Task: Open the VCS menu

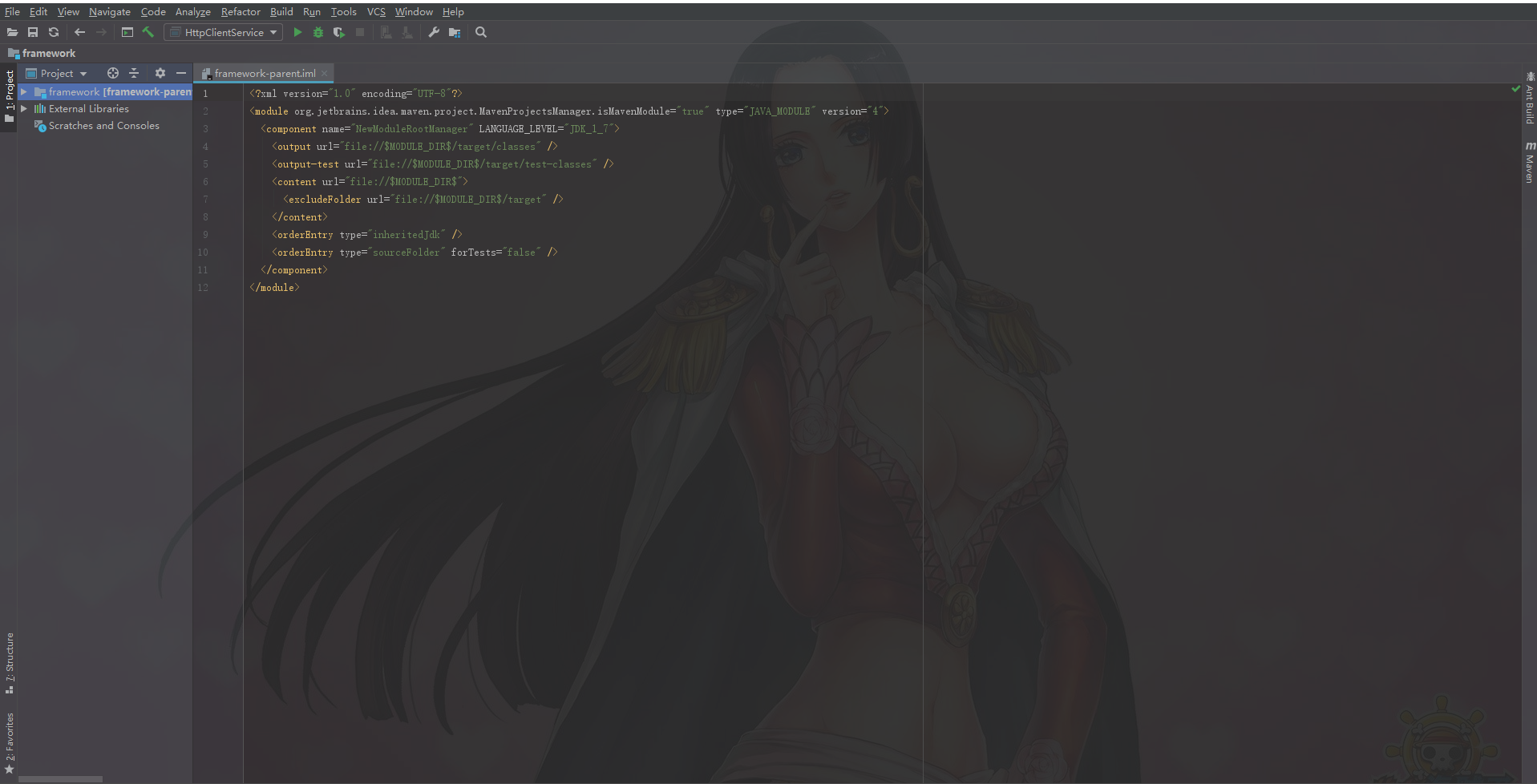Action: 374,11
